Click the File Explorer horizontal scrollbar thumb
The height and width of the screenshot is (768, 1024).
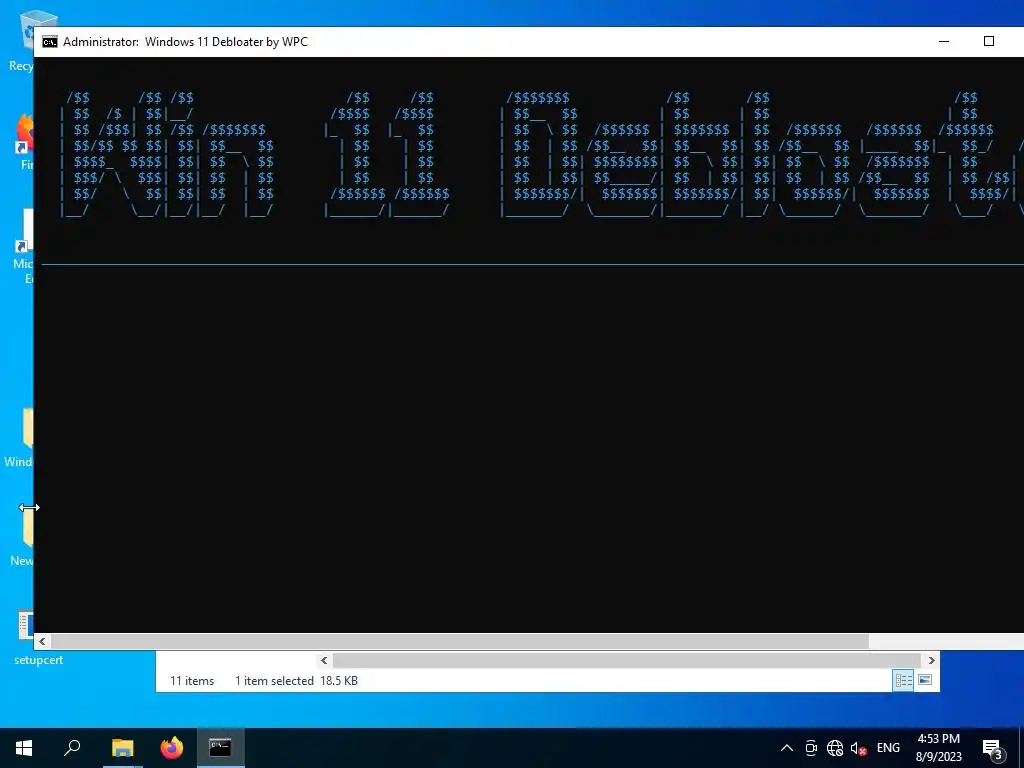click(627, 660)
